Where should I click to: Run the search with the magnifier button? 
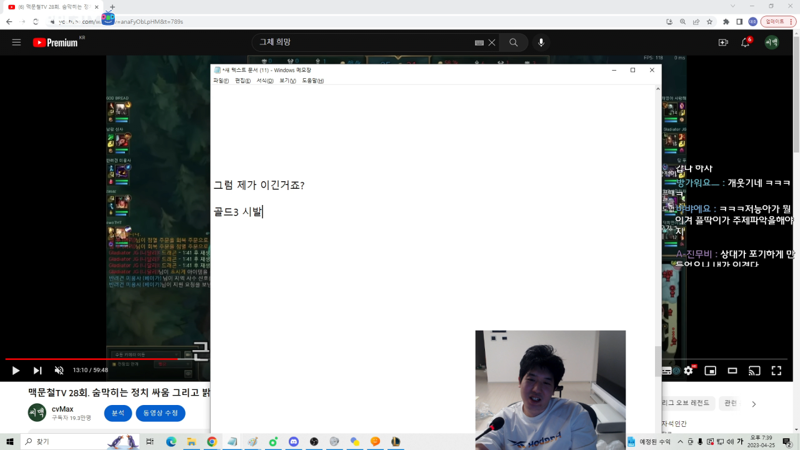(x=514, y=43)
